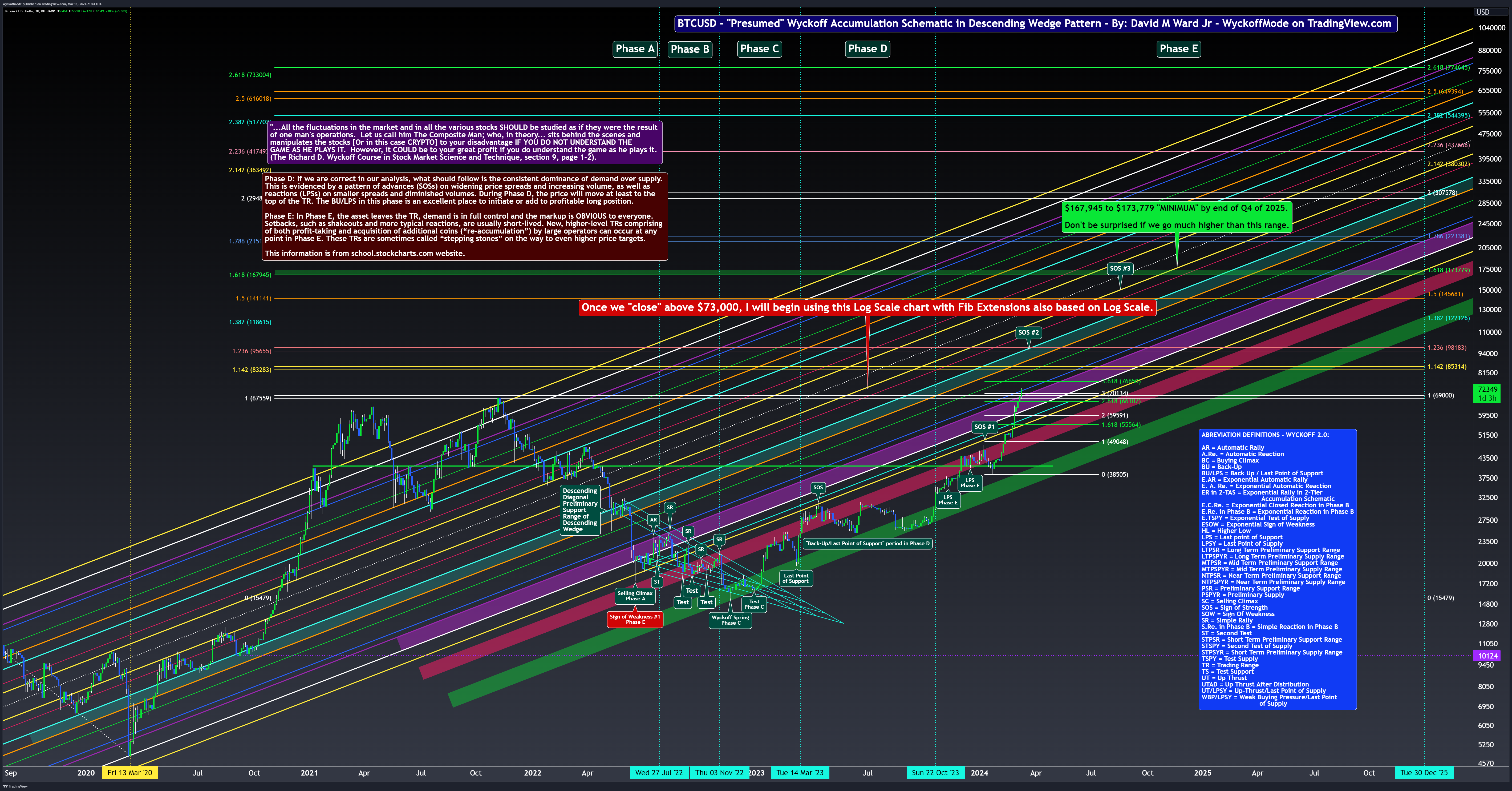
Task: Click the 2021 year label on time axis
Action: 309,773
